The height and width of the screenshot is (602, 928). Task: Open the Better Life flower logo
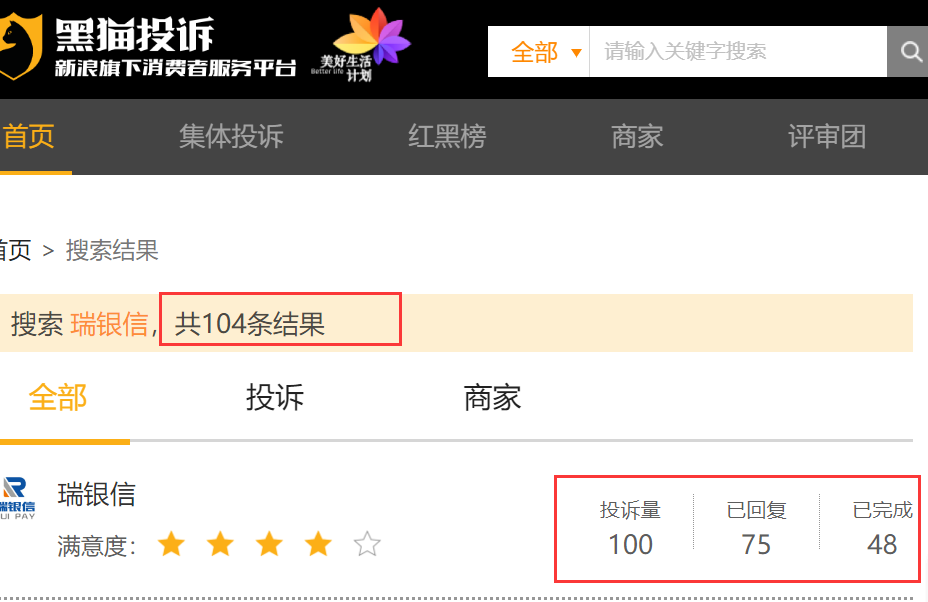(x=362, y=44)
